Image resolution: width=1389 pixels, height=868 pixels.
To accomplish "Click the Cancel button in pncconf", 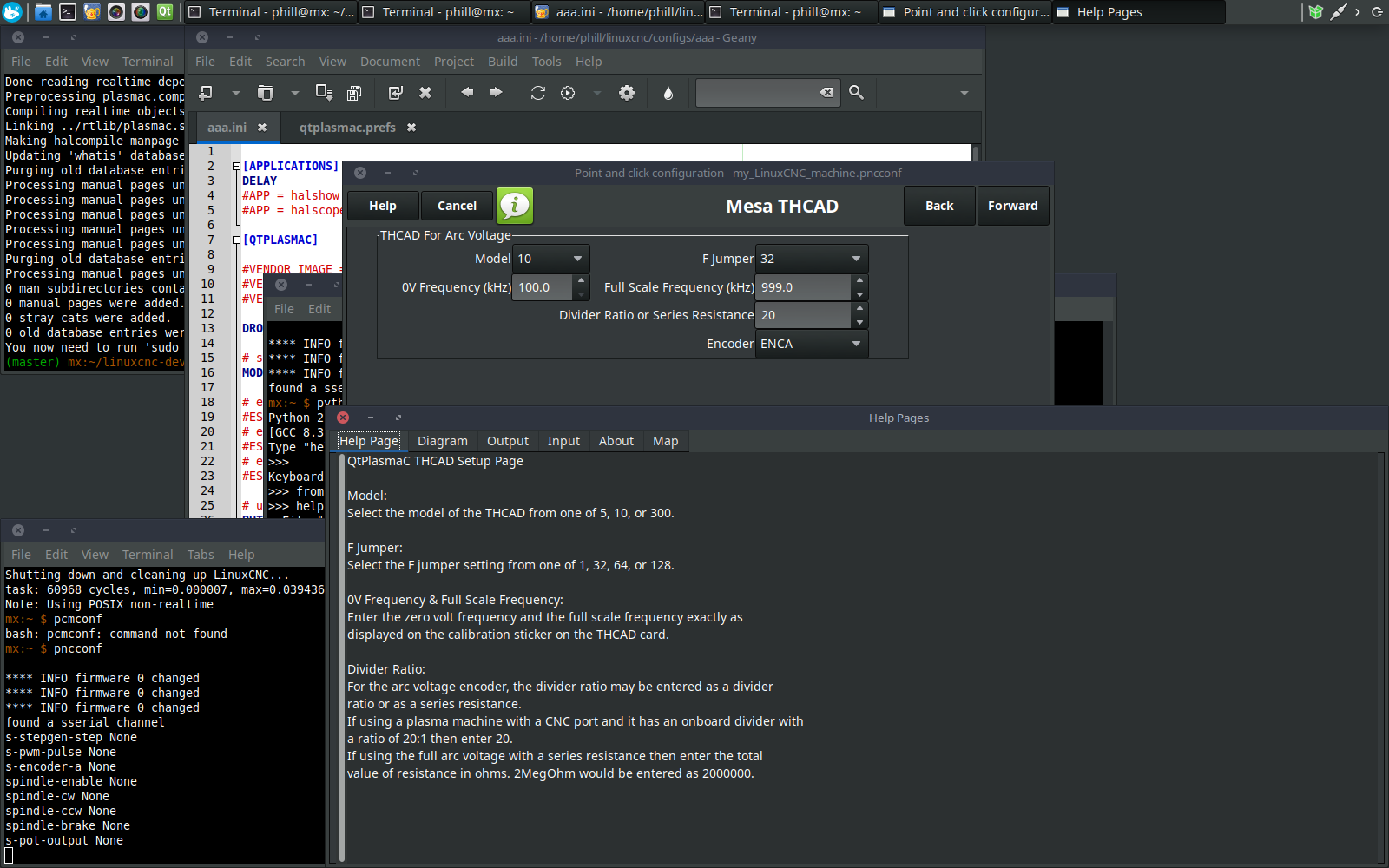I will coord(457,206).
